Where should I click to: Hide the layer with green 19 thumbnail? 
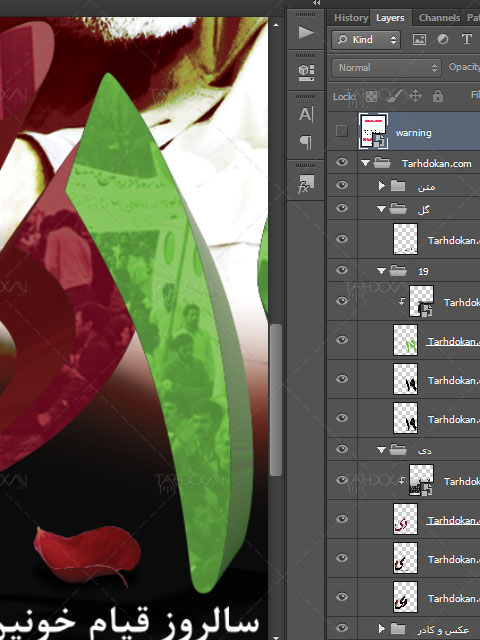[342, 340]
